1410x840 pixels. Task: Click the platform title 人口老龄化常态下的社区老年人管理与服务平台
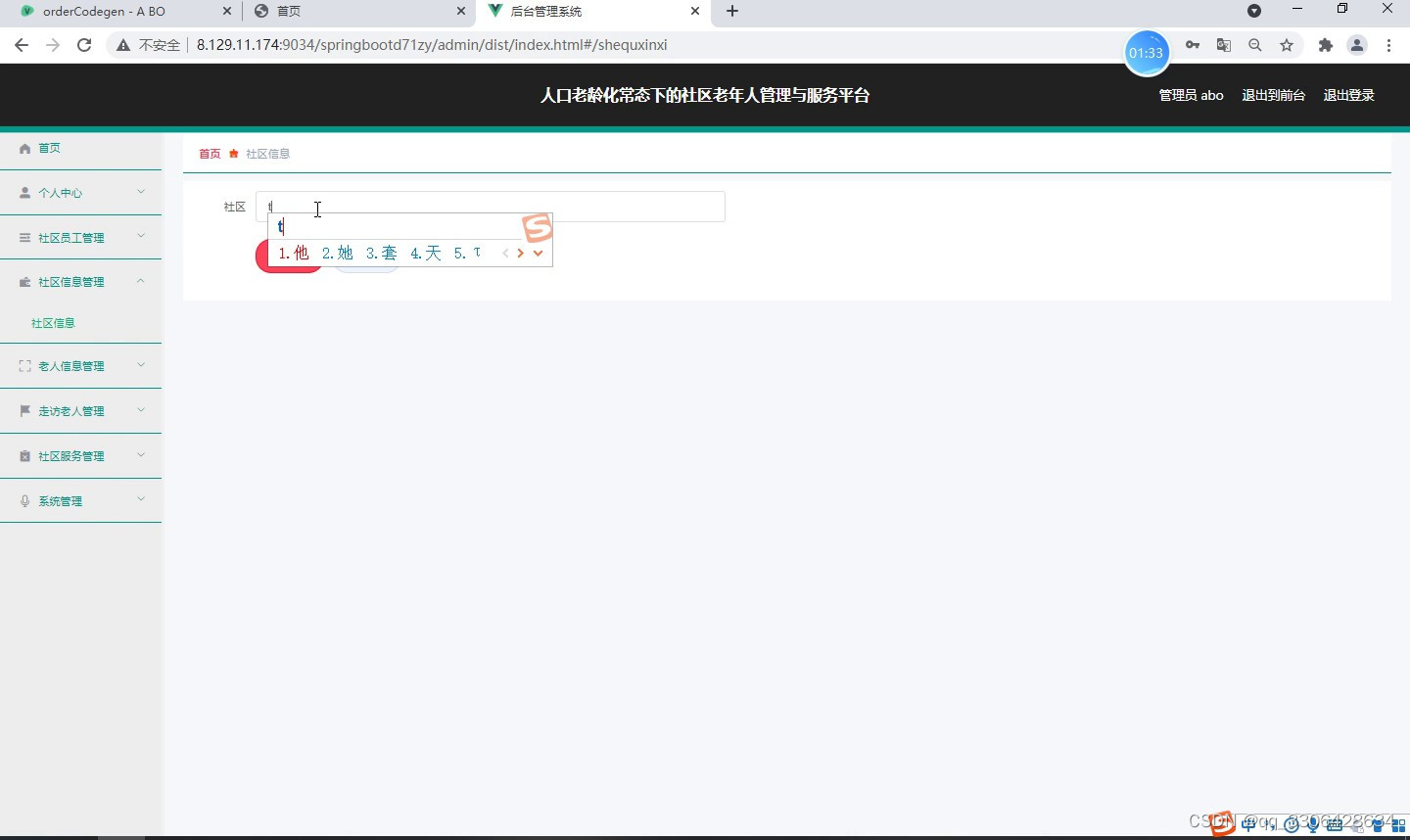[x=705, y=95]
